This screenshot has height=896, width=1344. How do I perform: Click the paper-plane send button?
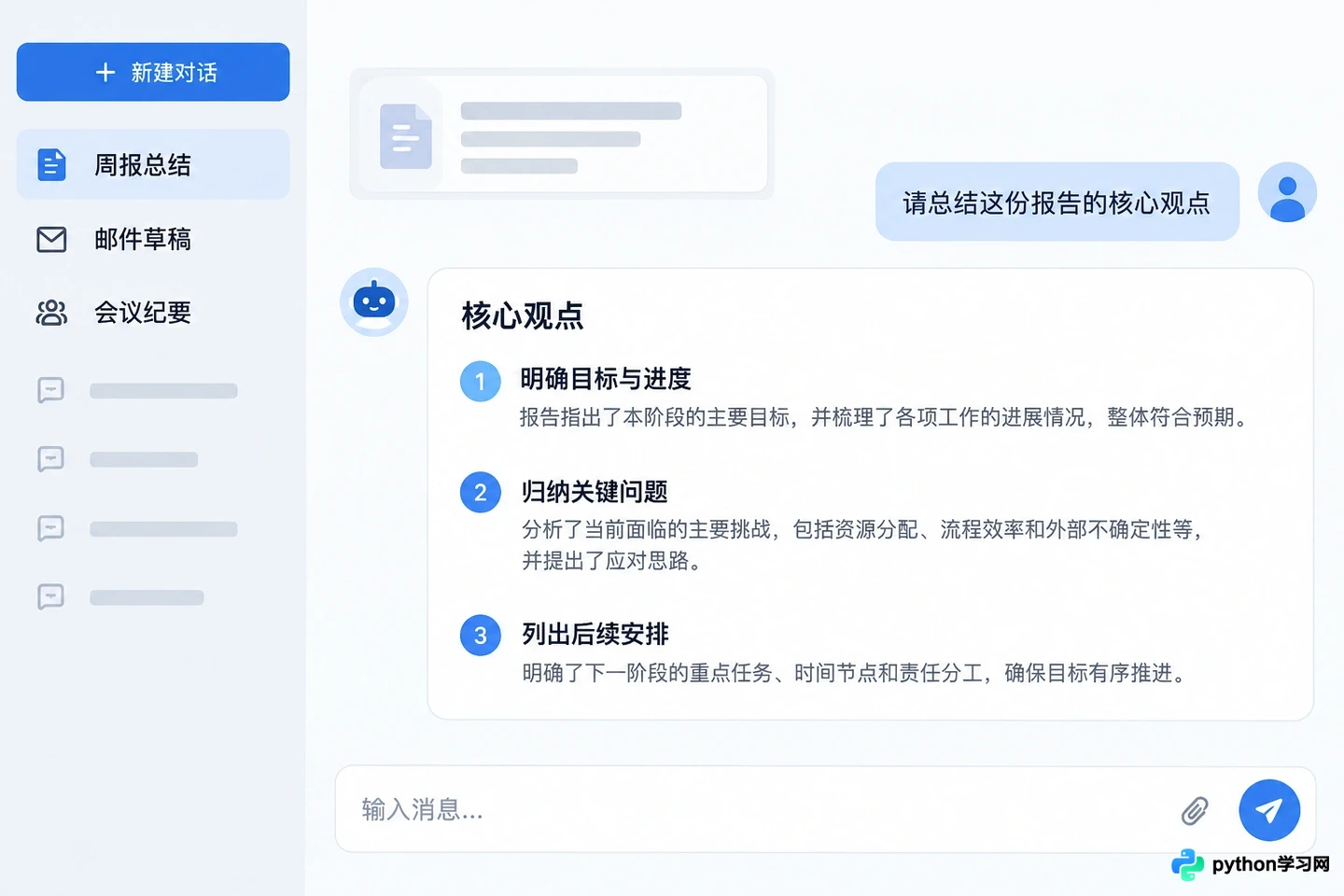coord(1269,810)
